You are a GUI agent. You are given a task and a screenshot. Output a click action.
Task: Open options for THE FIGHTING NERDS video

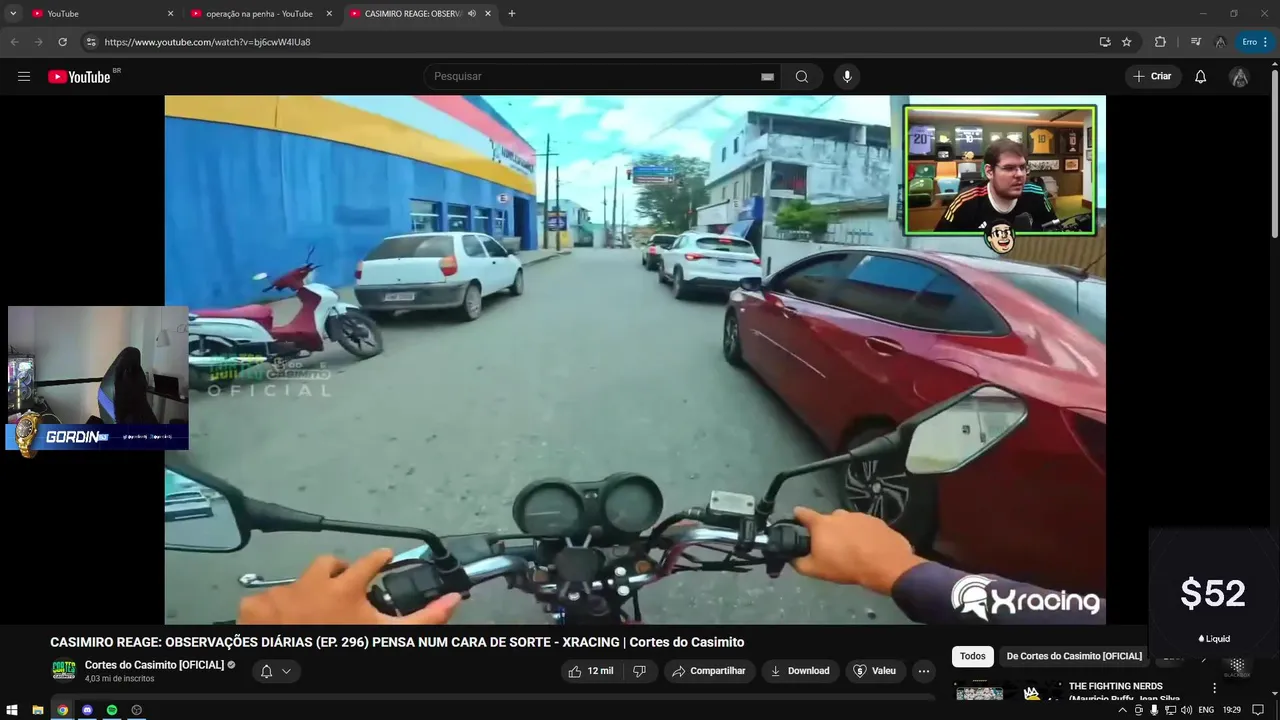pyautogui.click(x=1215, y=688)
